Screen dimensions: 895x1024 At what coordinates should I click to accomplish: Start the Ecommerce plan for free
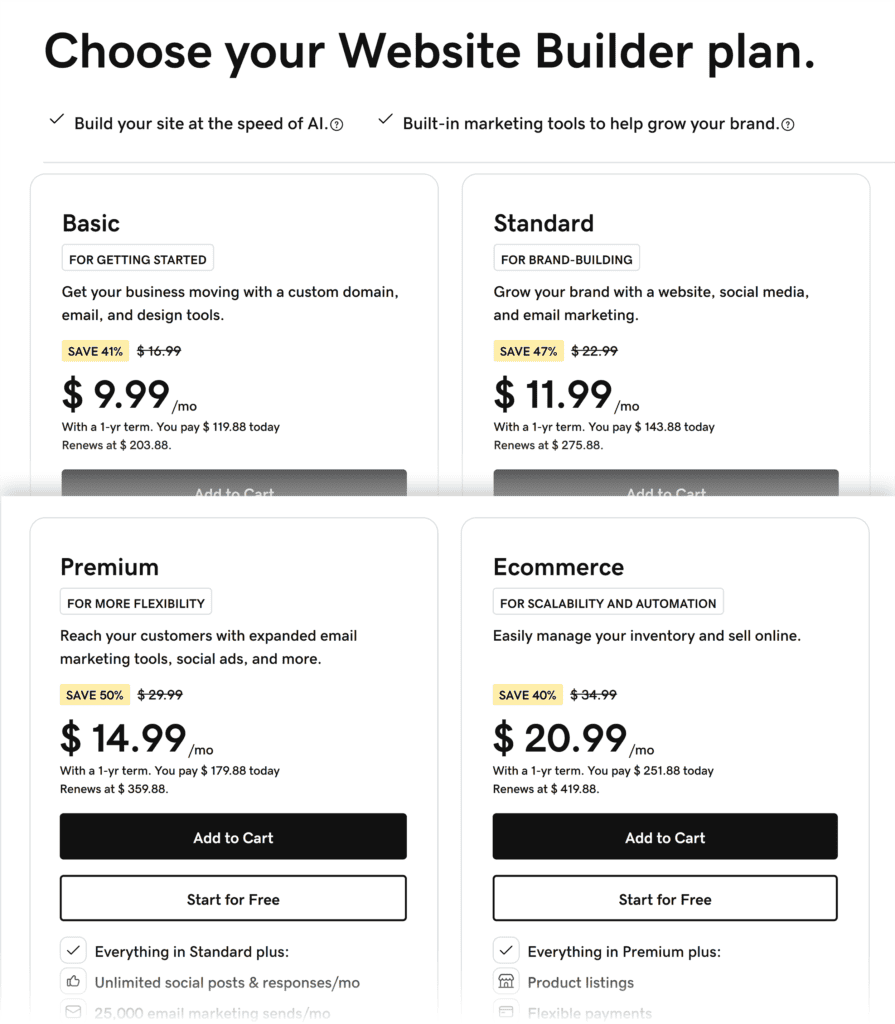[x=665, y=899]
